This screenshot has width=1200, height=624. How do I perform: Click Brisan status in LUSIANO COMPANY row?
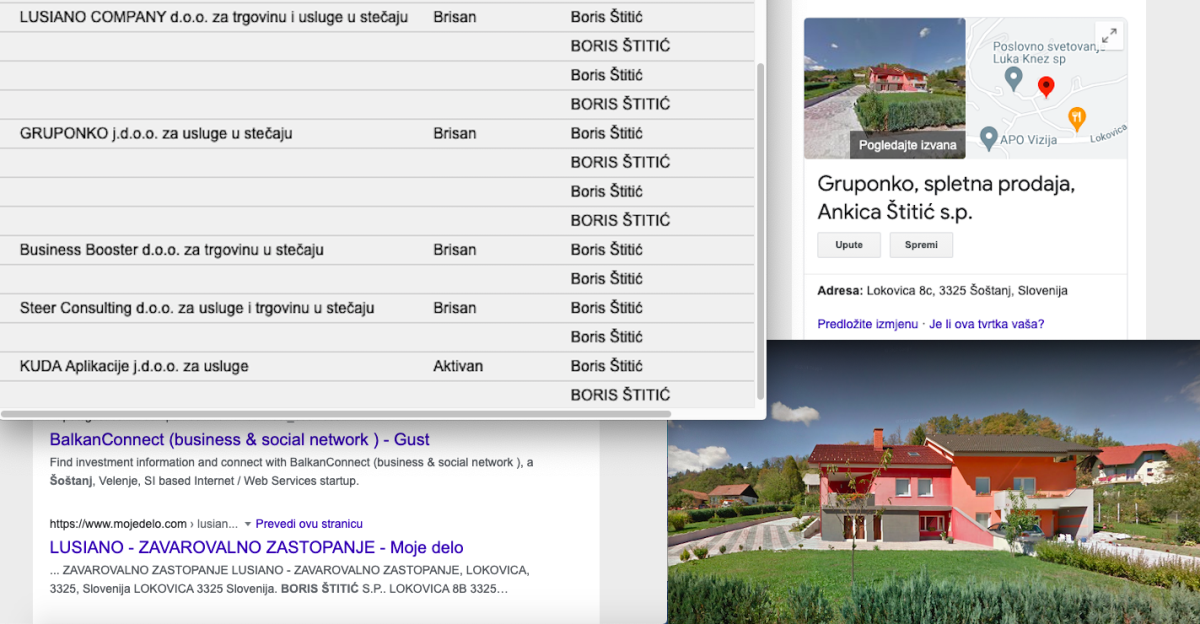(455, 17)
